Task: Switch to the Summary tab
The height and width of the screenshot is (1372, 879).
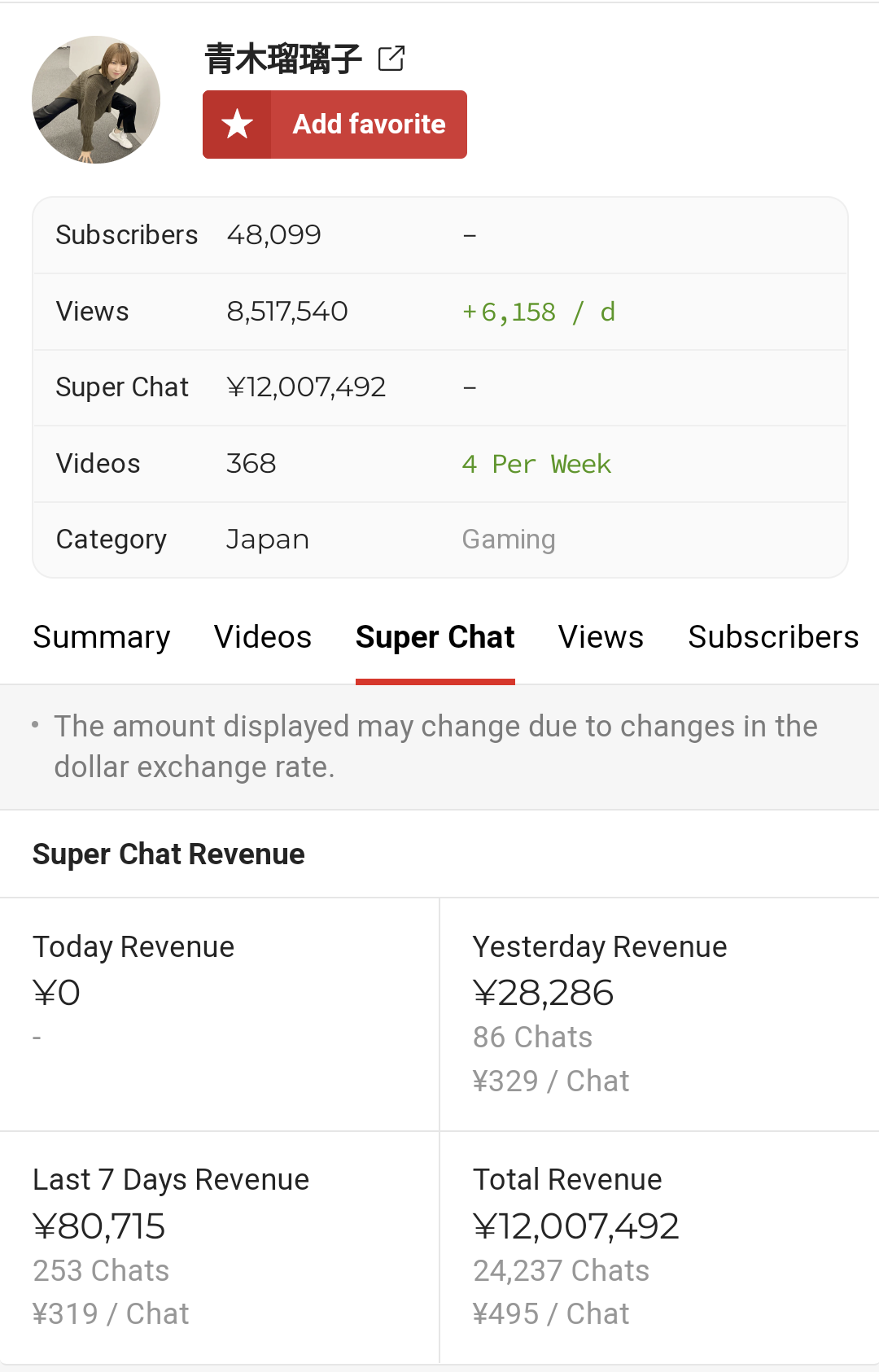Action: pyautogui.click(x=102, y=637)
